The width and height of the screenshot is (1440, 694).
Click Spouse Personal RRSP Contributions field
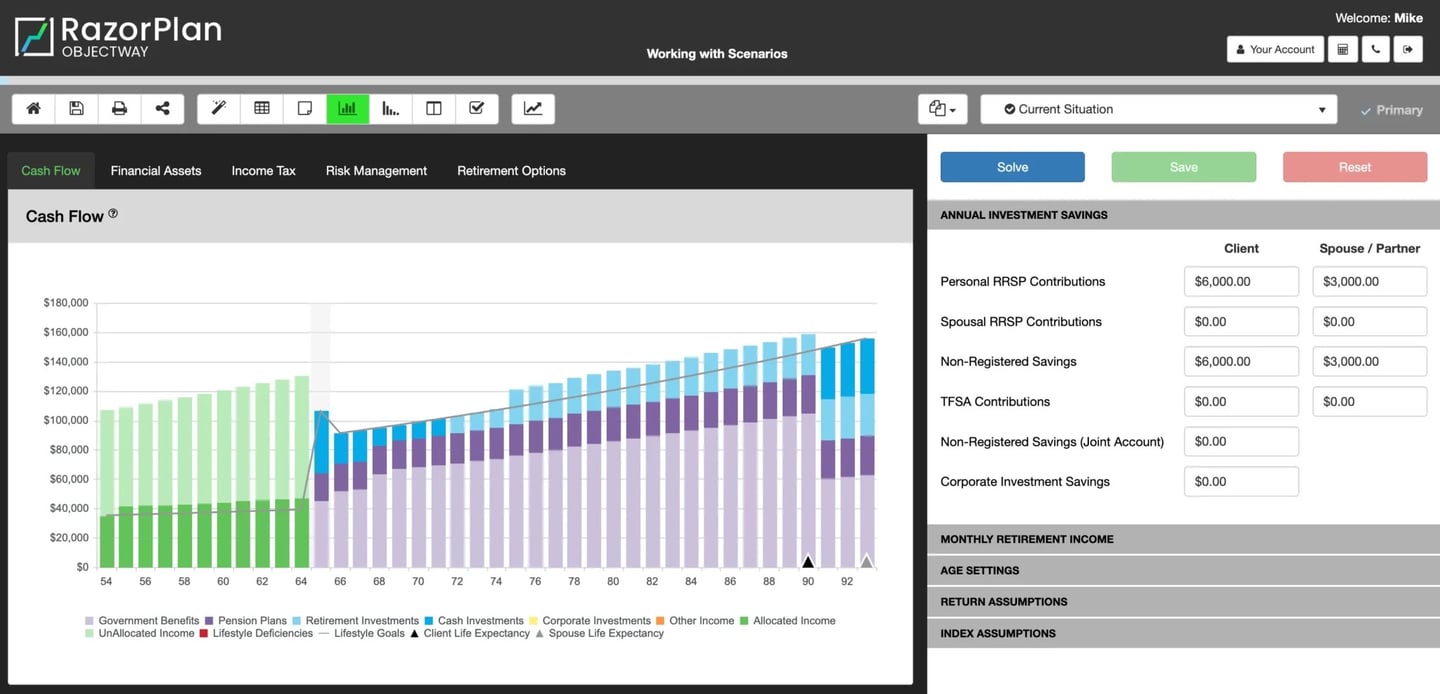click(1369, 281)
